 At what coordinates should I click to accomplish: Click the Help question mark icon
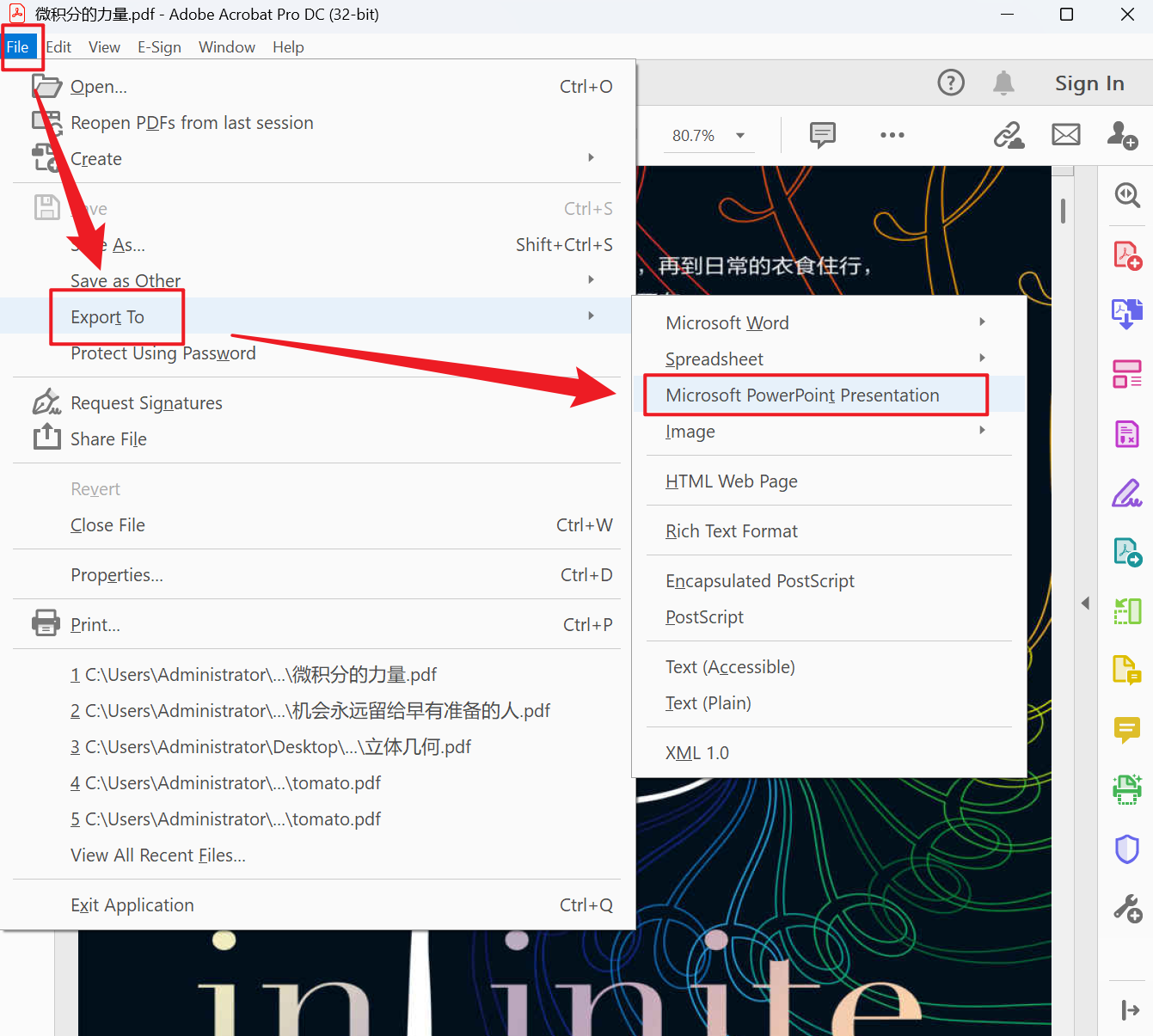pyautogui.click(x=950, y=83)
